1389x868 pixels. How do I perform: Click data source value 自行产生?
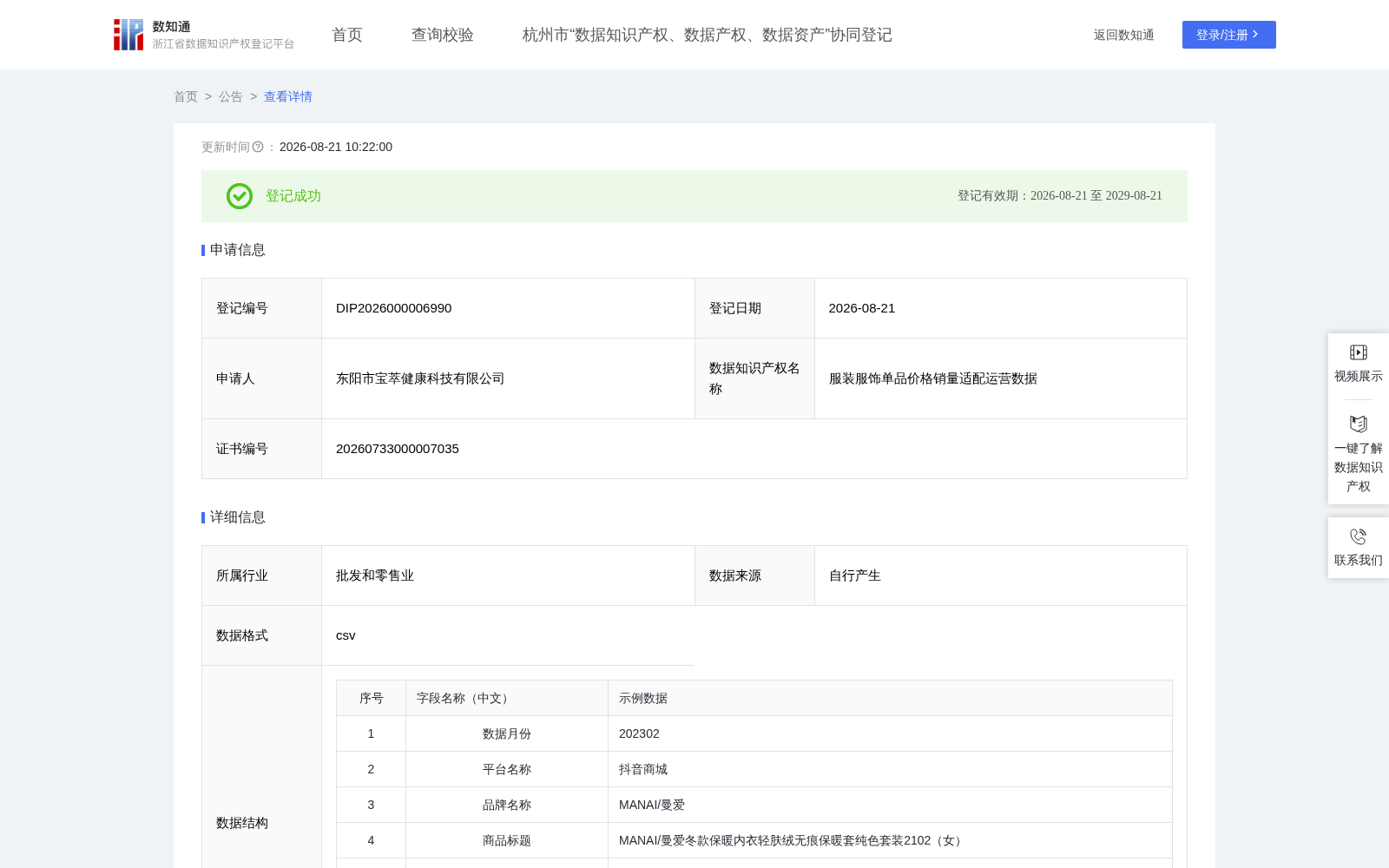(x=855, y=575)
